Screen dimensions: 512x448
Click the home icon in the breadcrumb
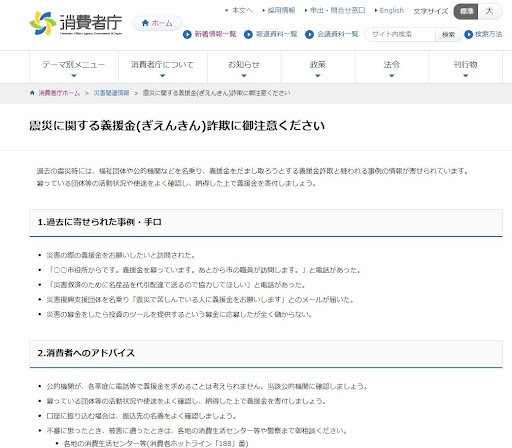pos(32,93)
